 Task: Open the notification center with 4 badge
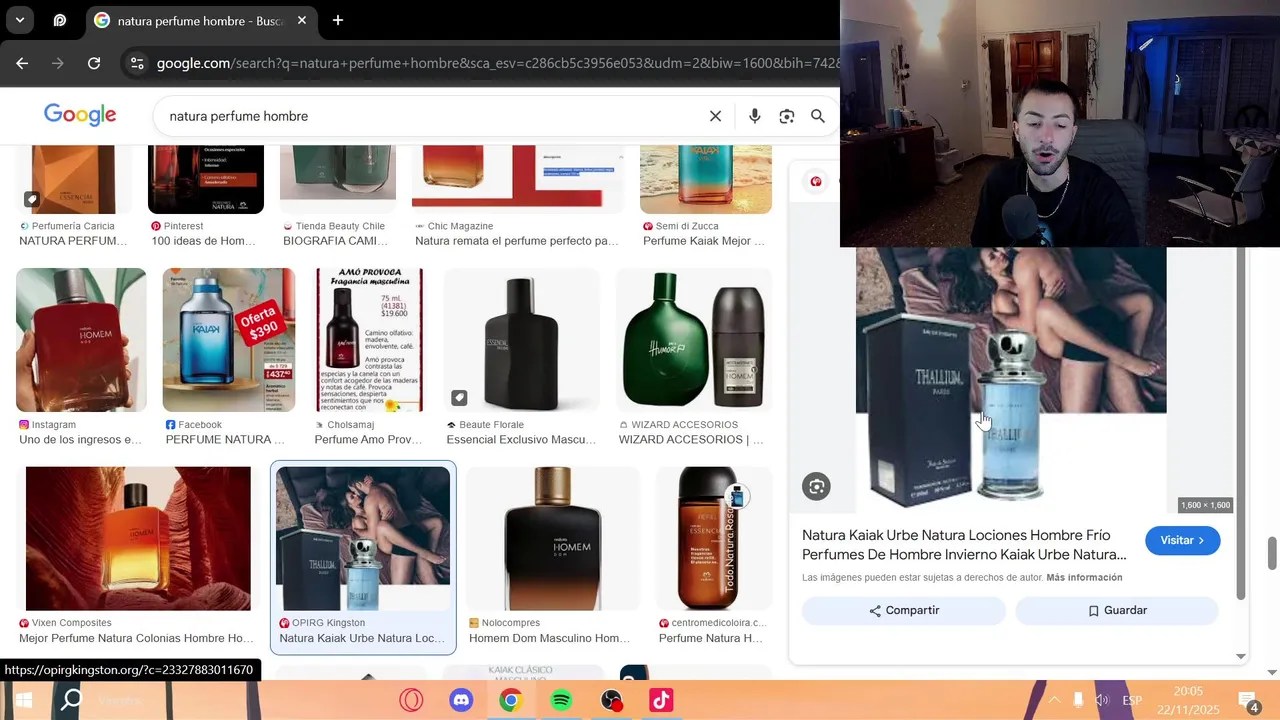pos(1248,701)
